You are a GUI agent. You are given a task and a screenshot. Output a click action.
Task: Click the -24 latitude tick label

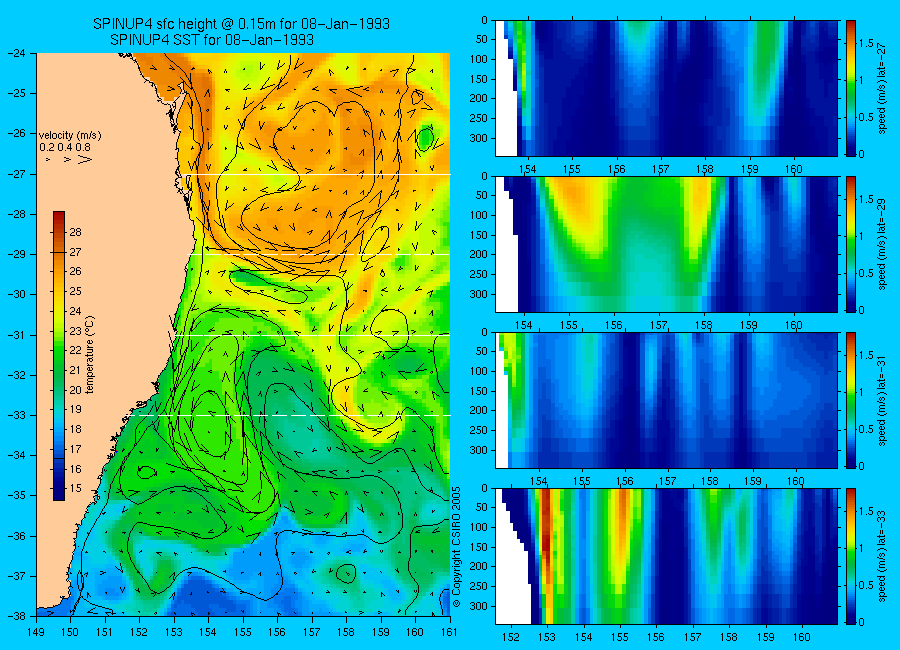(16, 53)
